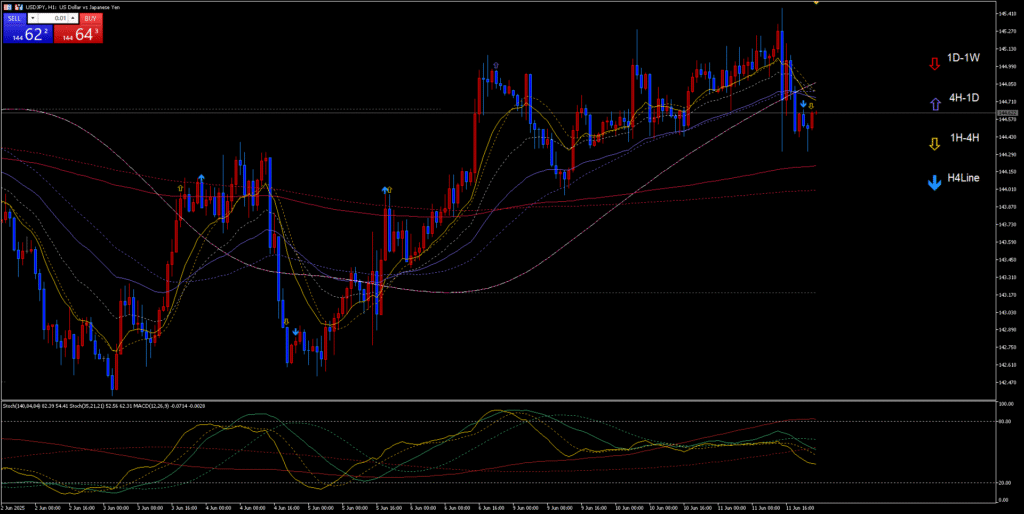Decrease lot volume with the down arrow
The width and height of the screenshot is (1024, 514).
pyautogui.click(x=33, y=18)
